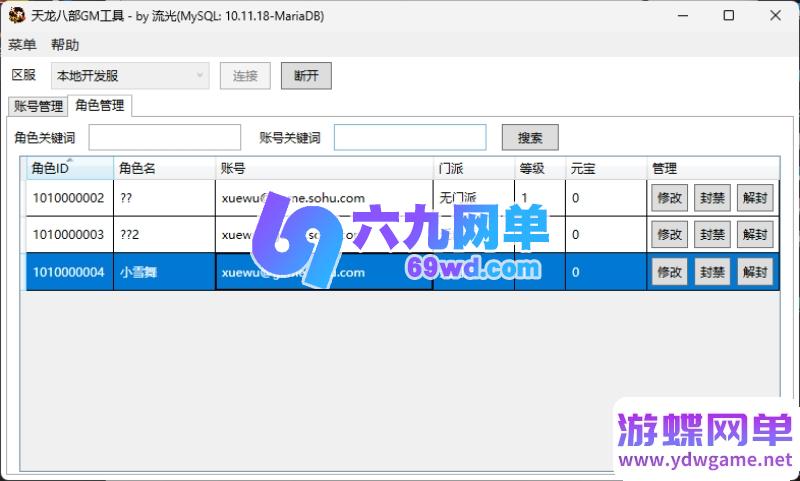Click 解封 for character 1010000002

click(x=755, y=198)
